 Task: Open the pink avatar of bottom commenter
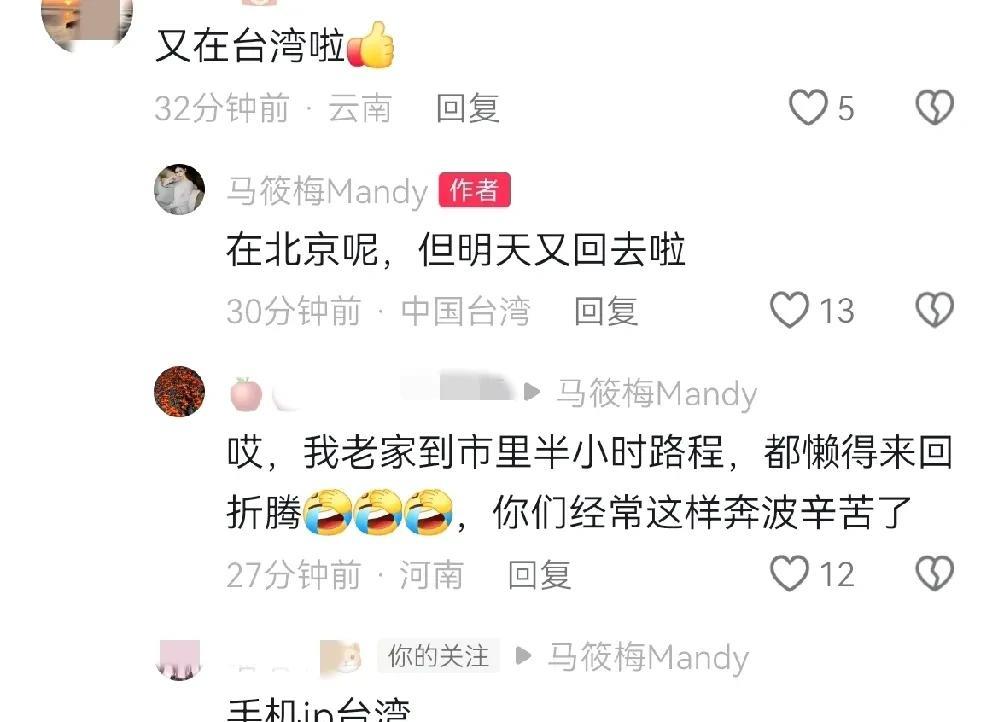[x=179, y=659]
